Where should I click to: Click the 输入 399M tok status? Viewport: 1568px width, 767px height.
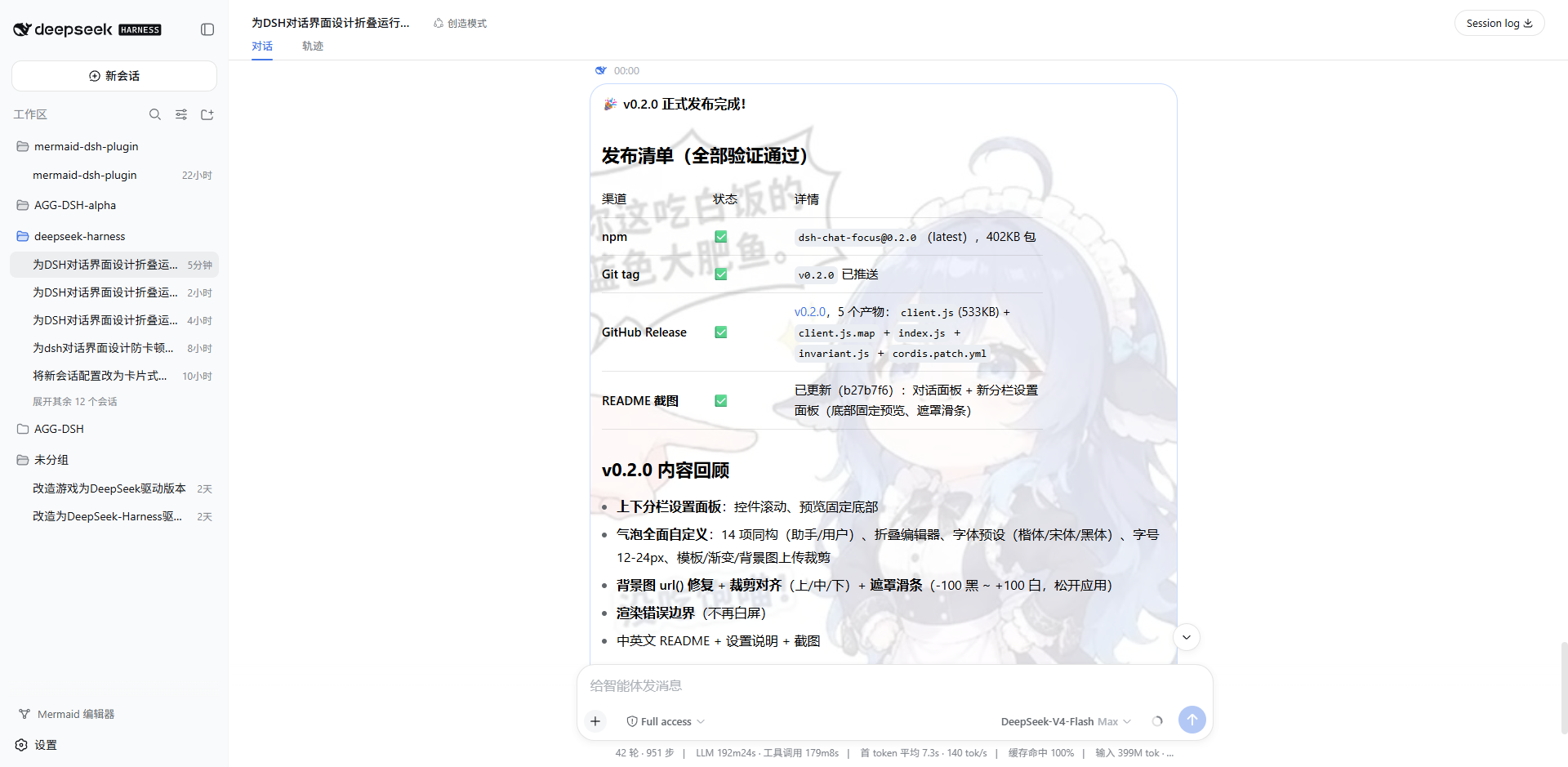coord(1134,753)
